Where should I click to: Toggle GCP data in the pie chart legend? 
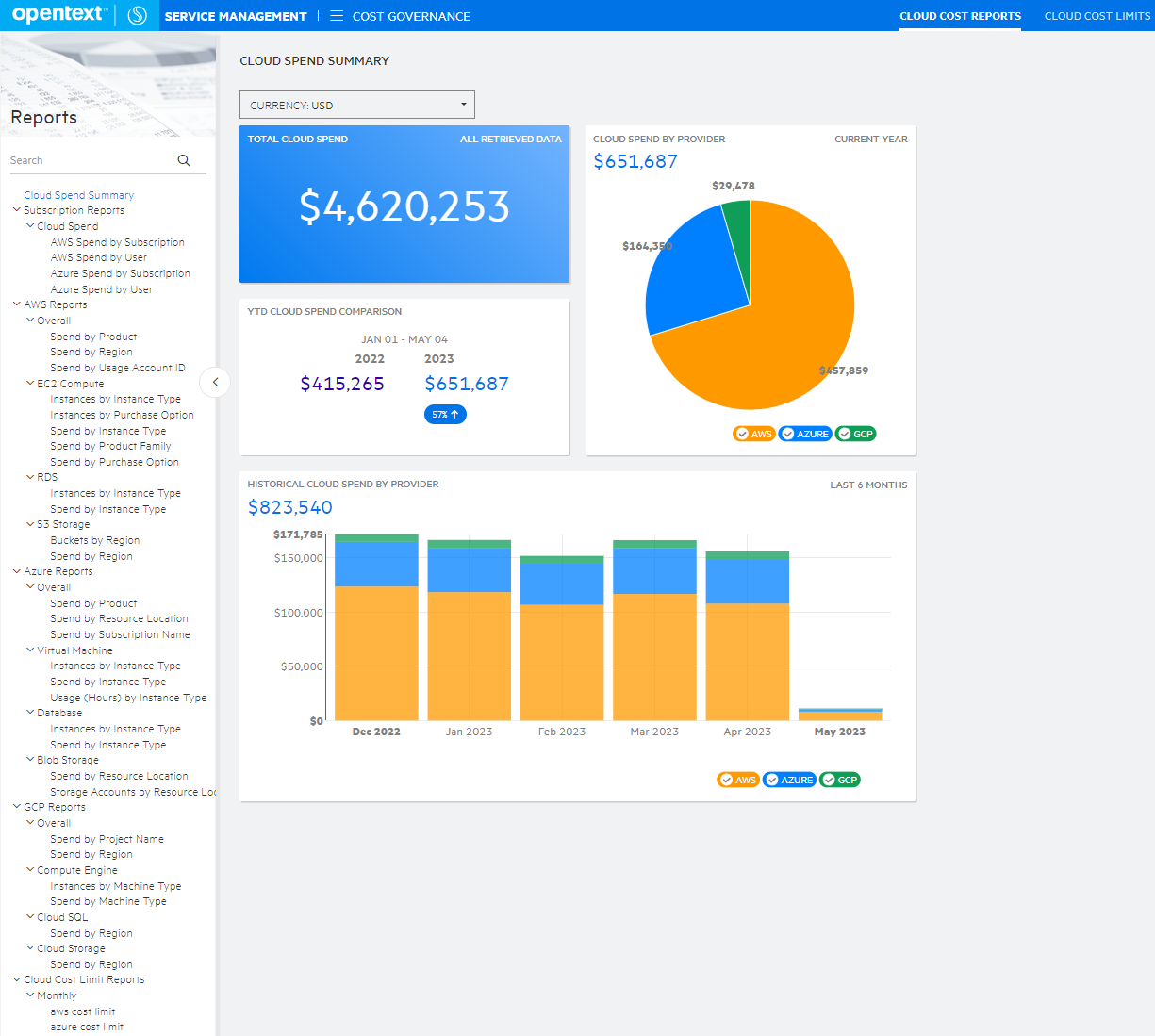point(855,434)
